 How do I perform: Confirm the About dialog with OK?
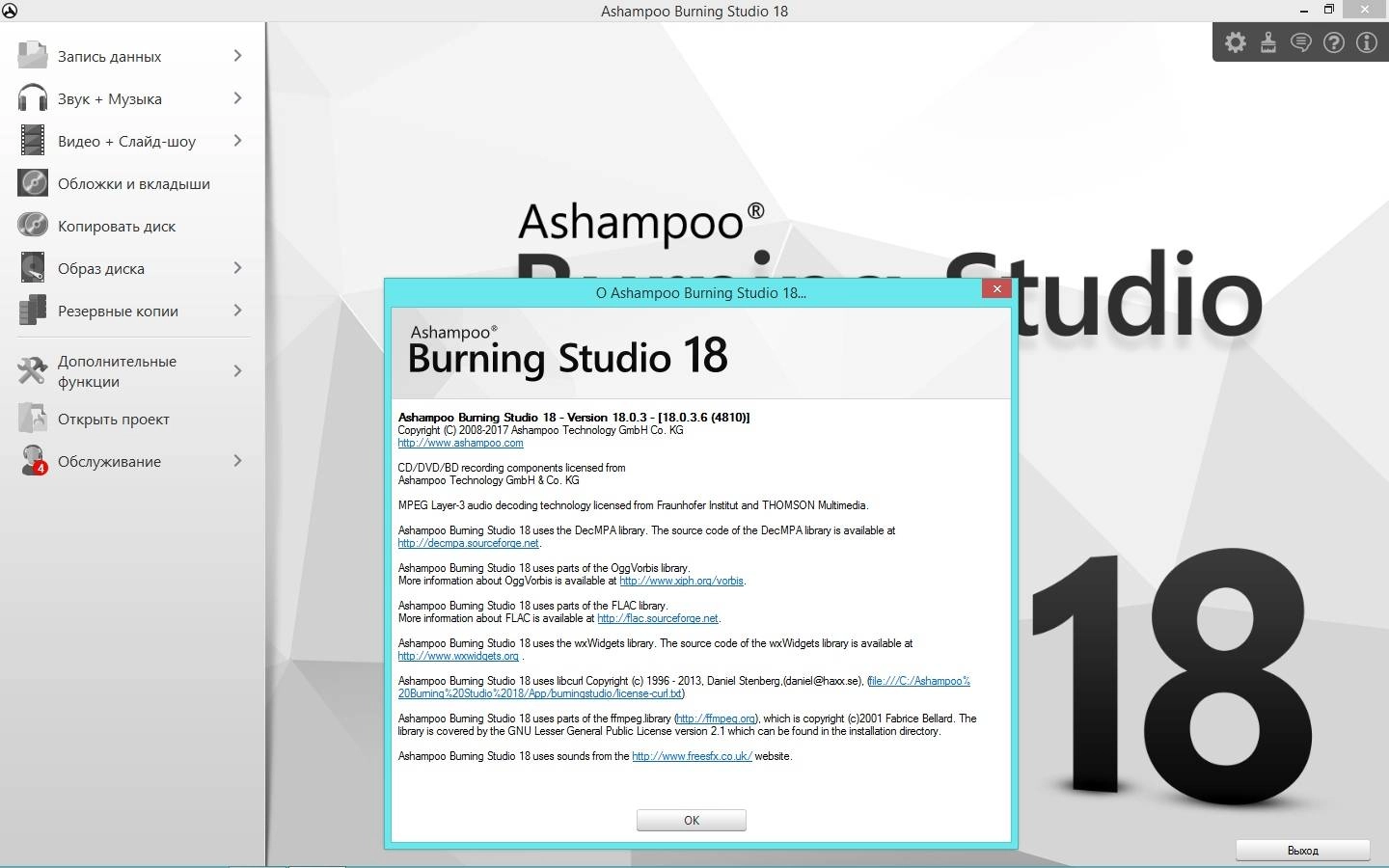(691, 820)
